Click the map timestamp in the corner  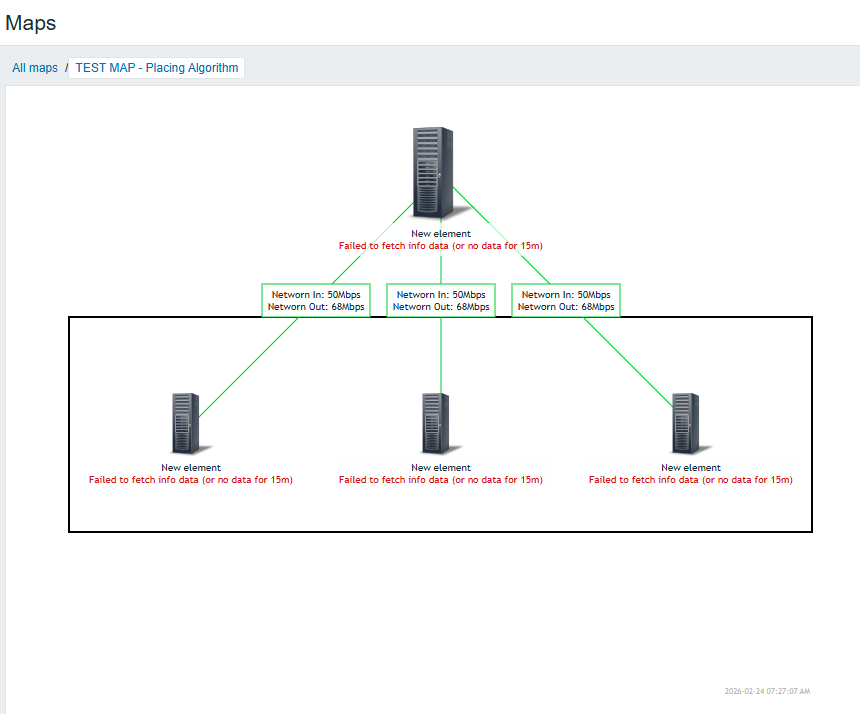[767, 691]
